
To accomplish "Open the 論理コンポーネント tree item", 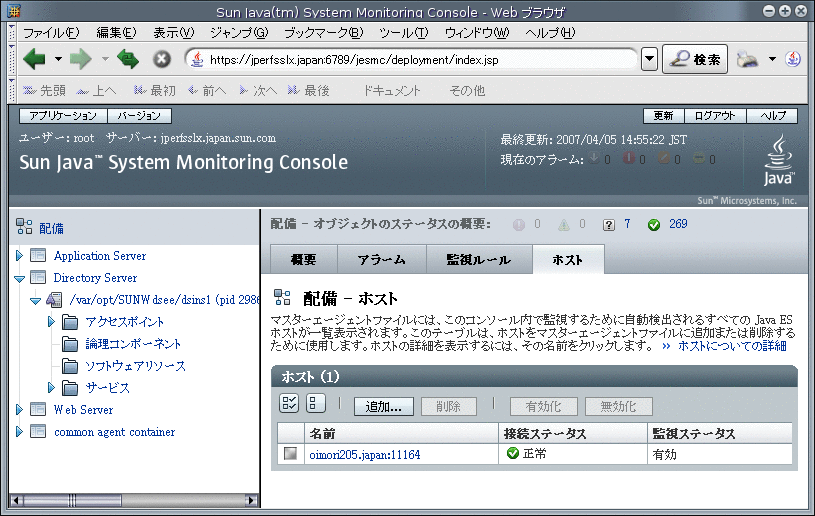I will pos(133,344).
